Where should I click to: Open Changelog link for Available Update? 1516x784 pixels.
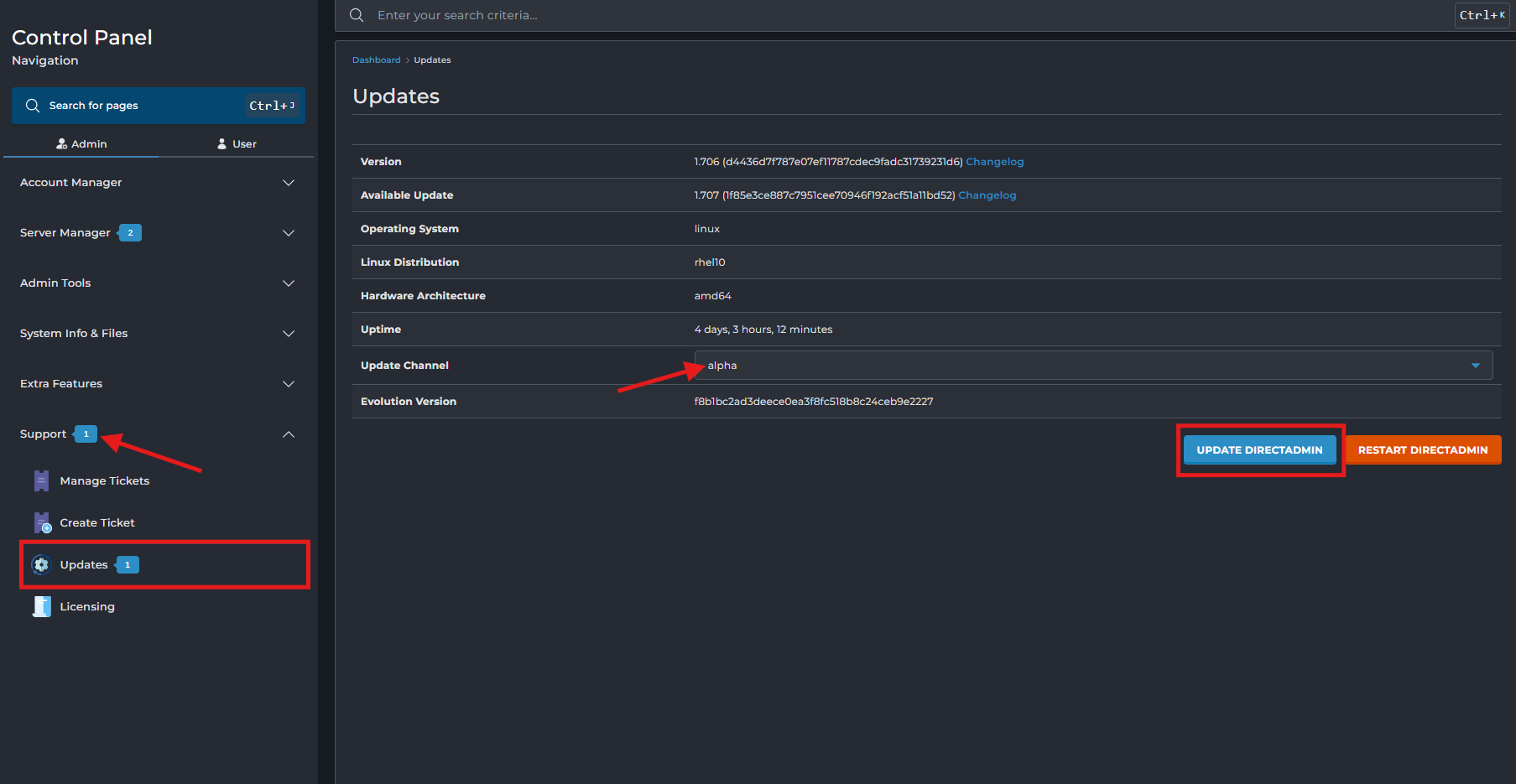[x=987, y=195]
